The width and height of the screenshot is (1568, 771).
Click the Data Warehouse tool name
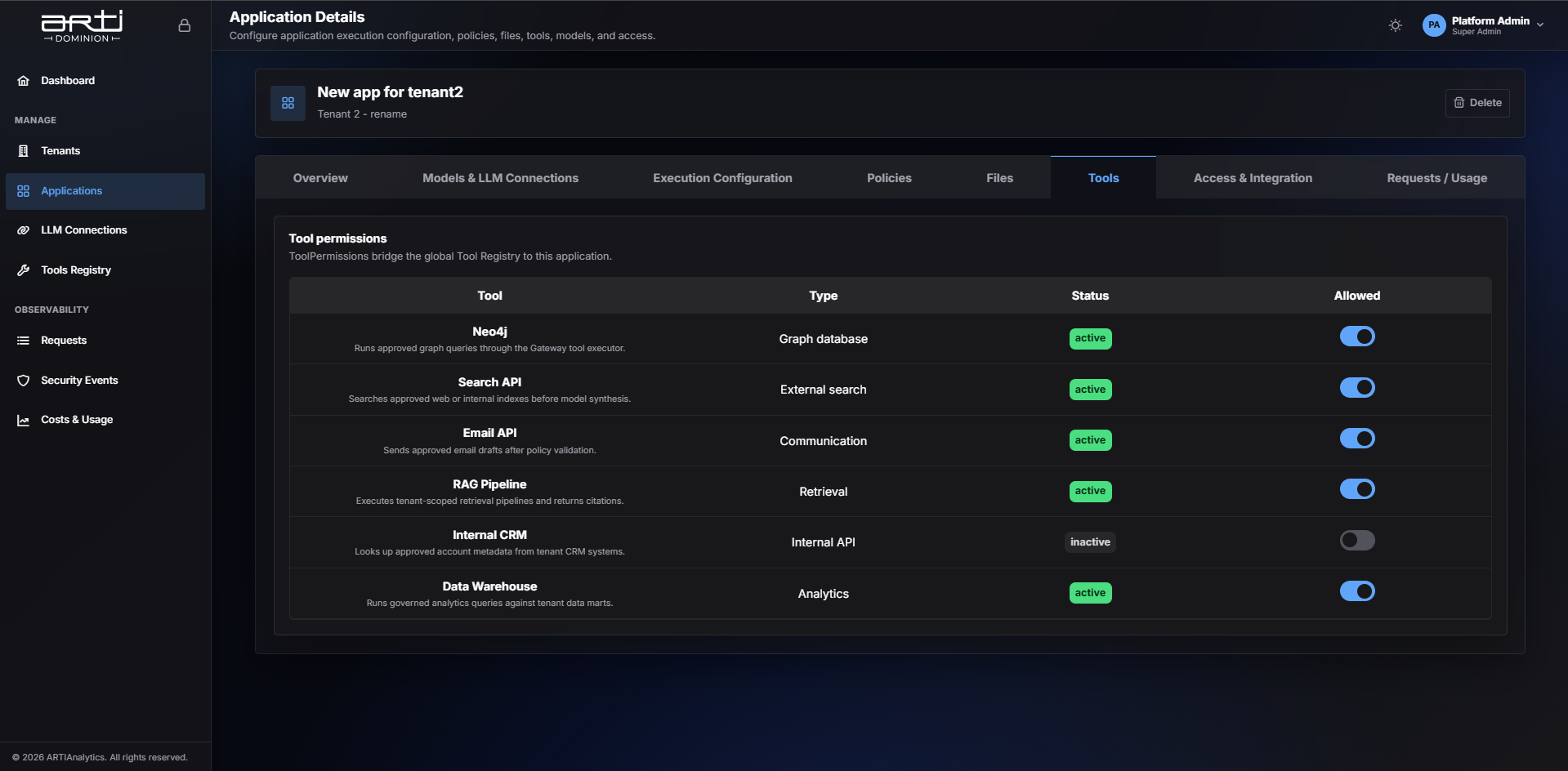(489, 586)
